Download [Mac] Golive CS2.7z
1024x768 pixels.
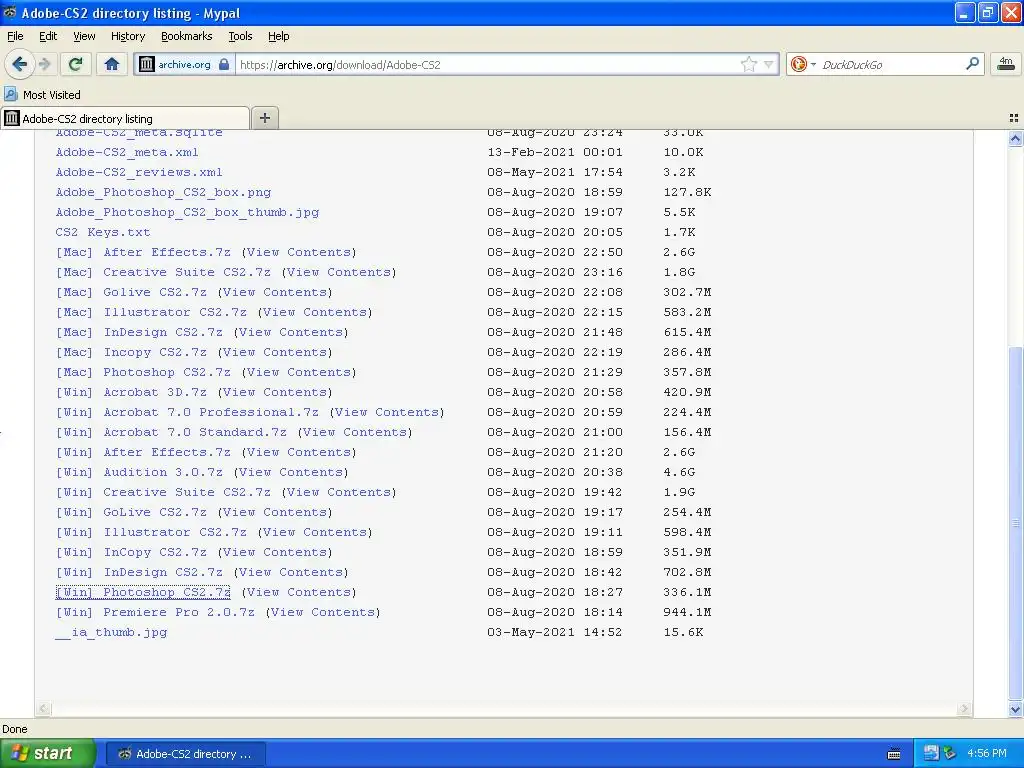131,292
